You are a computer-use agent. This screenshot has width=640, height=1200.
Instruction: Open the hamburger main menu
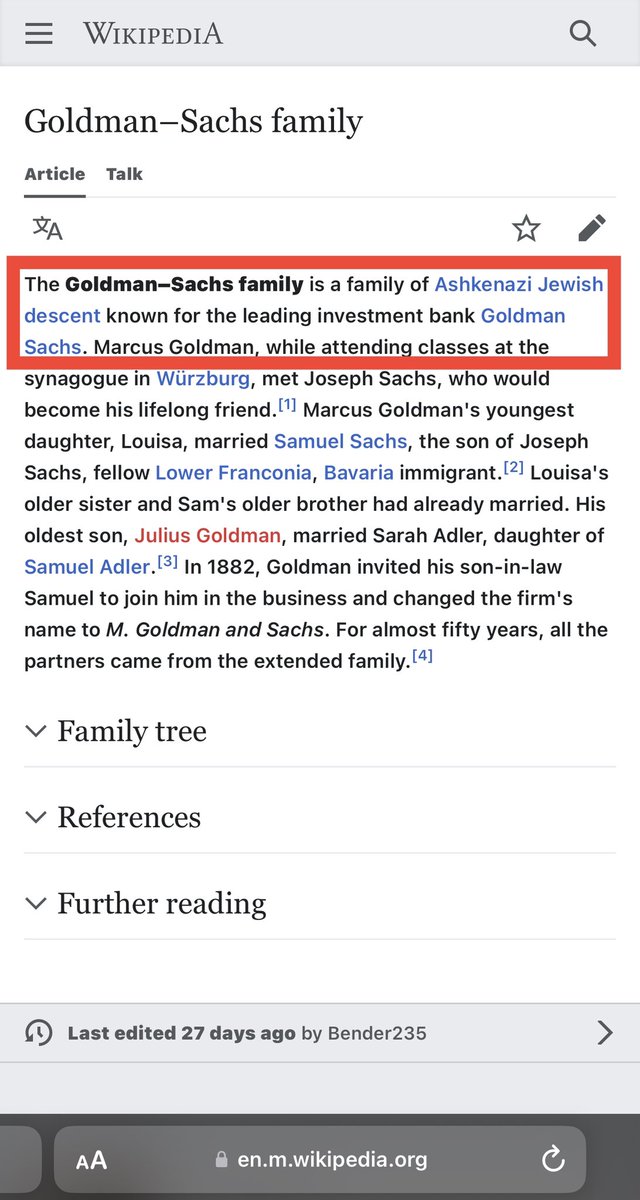(x=39, y=33)
